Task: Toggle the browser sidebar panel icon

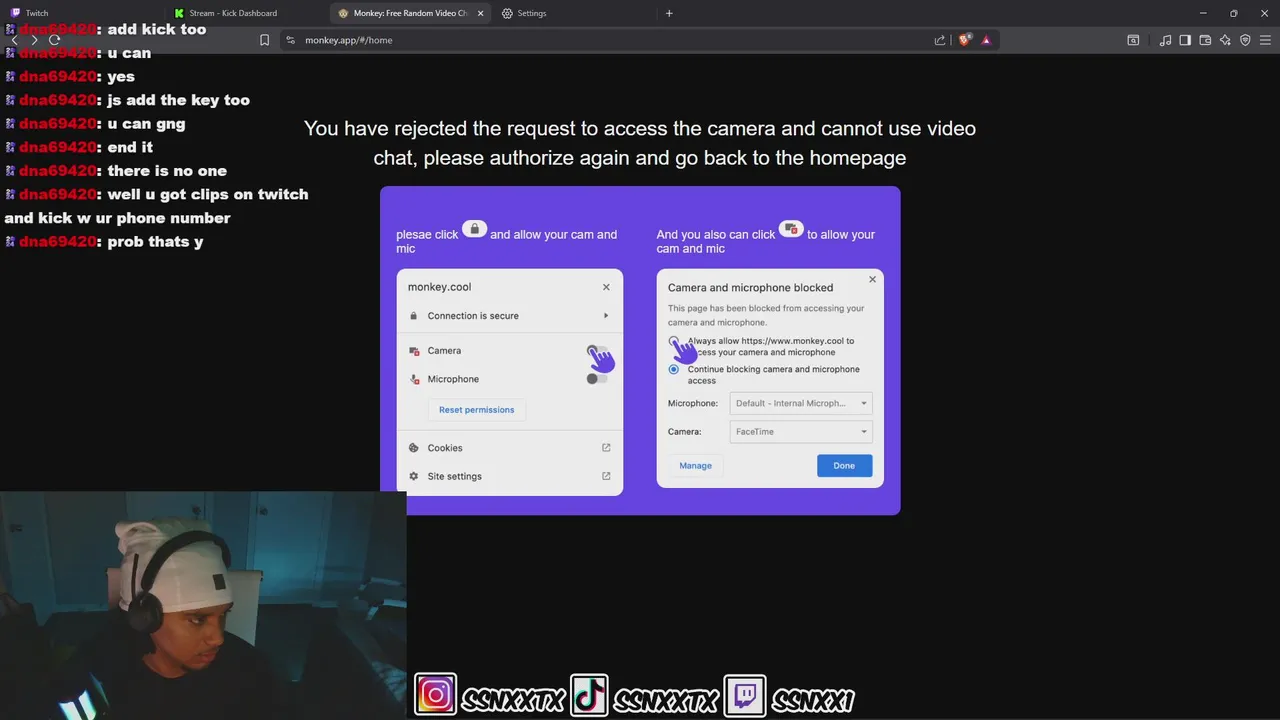Action: pos(1185,40)
